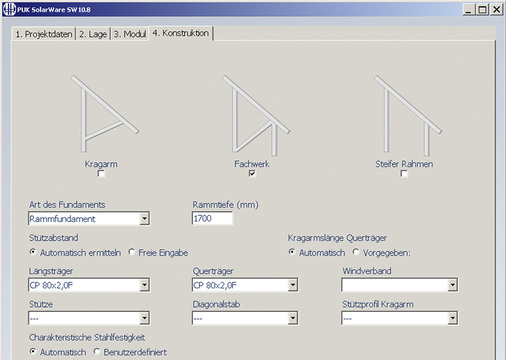Viewport: 506px width, 360px height.
Task: Open the Art des Fundaments dropdown
Action: click(x=144, y=219)
